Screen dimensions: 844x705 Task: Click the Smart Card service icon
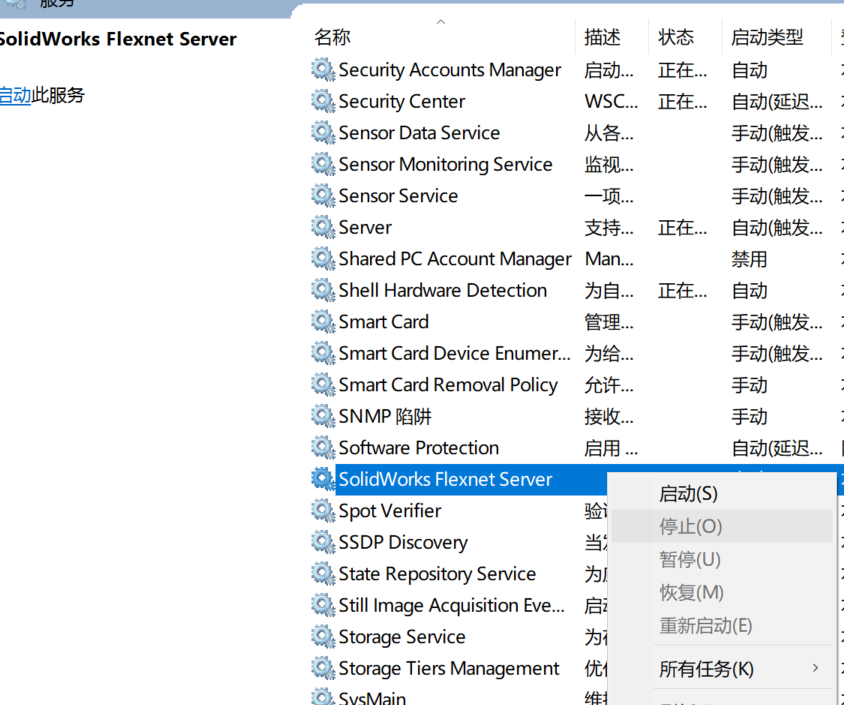coord(323,322)
